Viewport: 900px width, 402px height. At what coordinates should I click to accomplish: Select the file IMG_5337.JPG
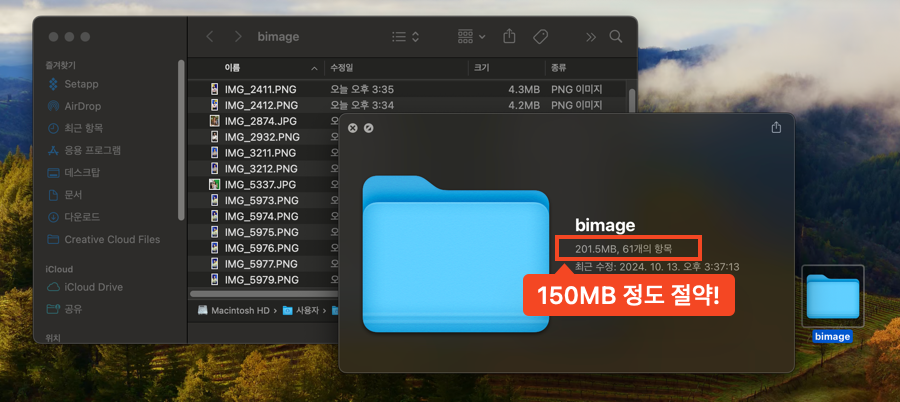pyautogui.click(x=261, y=185)
